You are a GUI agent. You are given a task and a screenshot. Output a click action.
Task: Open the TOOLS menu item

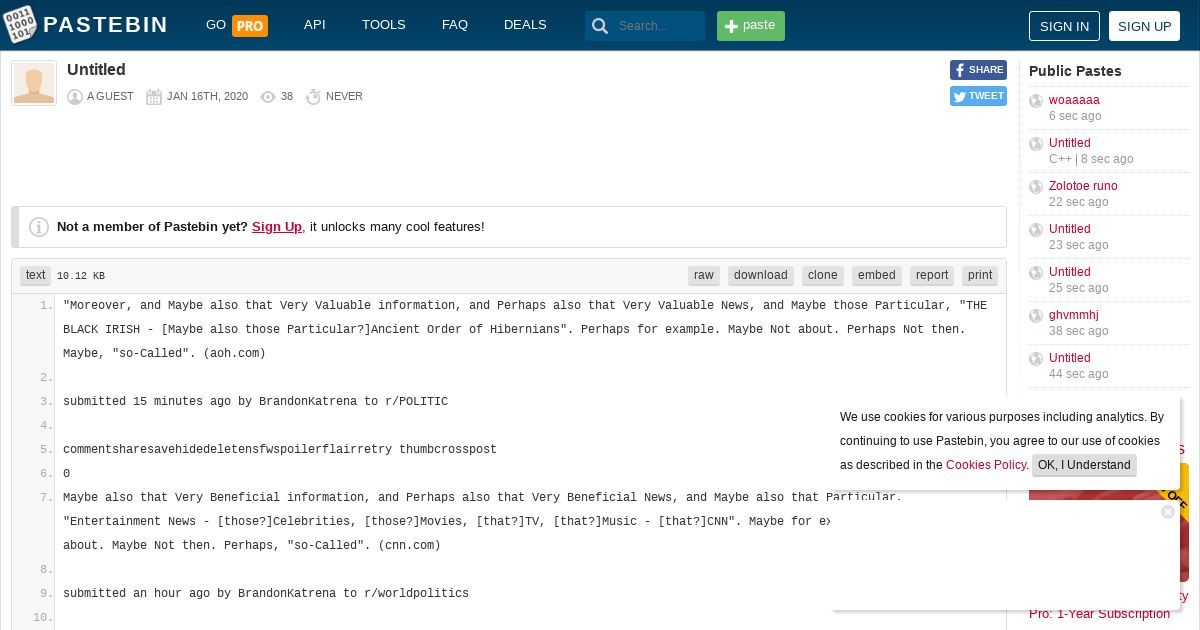click(x=384, y=25)
